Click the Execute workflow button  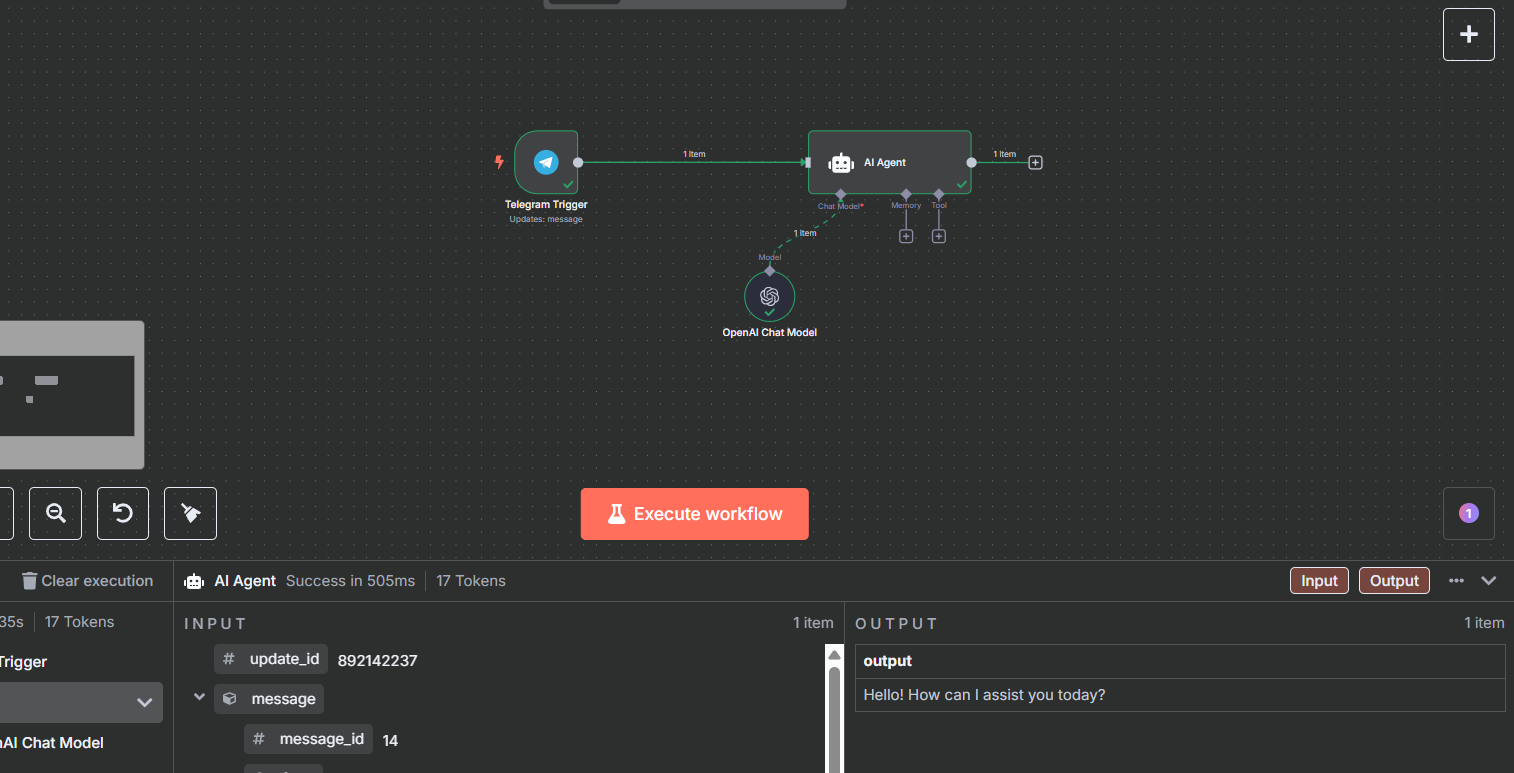coord(694,513)
